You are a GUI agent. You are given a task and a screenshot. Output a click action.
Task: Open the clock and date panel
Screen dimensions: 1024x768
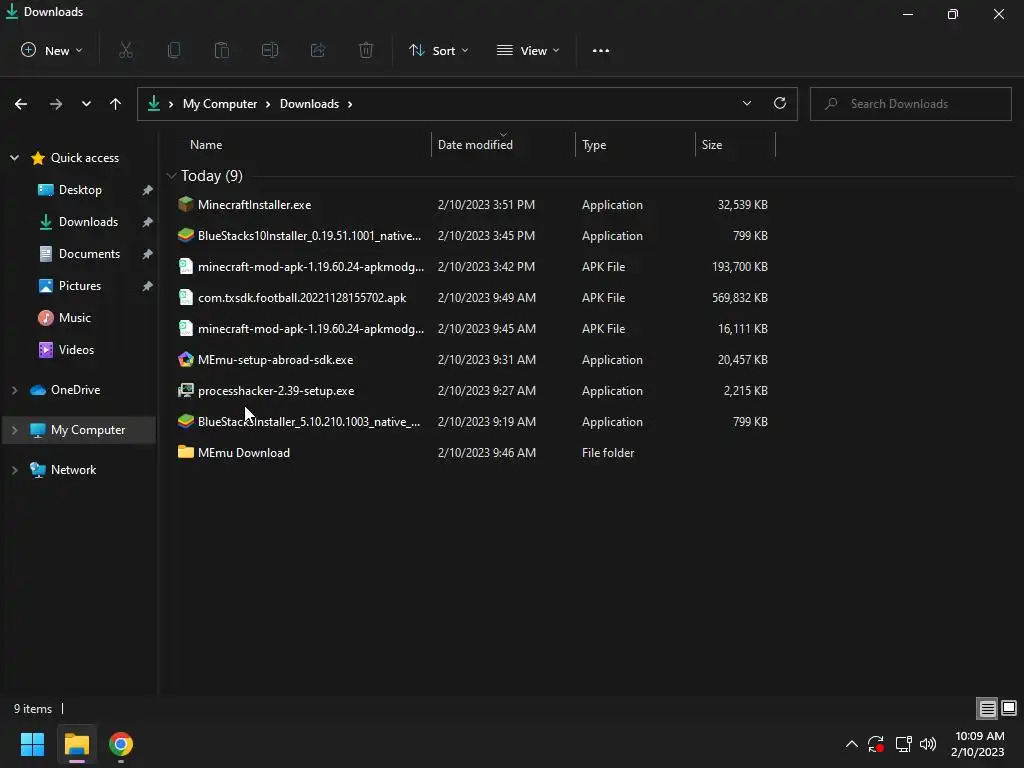978,744
